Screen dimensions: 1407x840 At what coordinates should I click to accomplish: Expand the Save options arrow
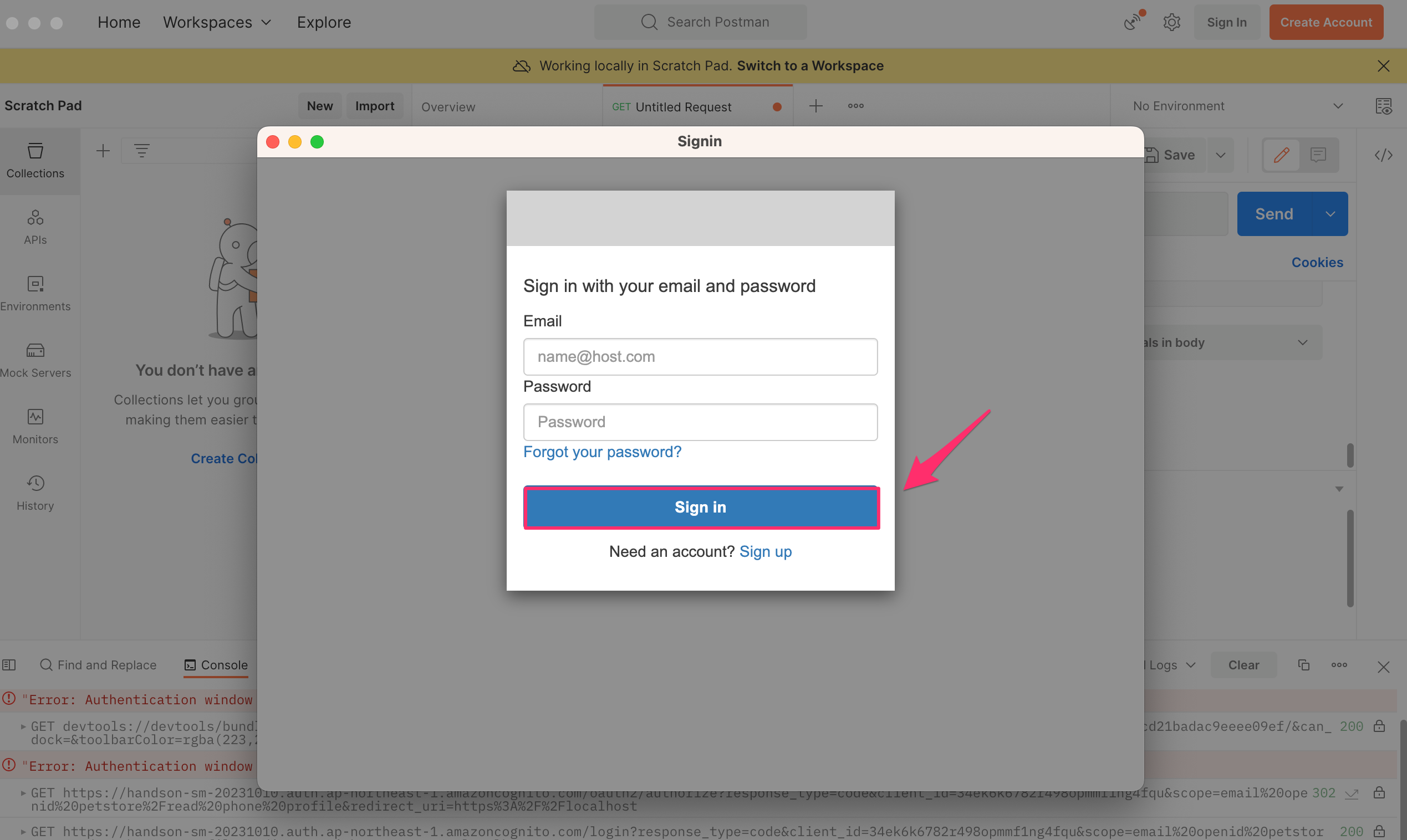click(1220, 155)
